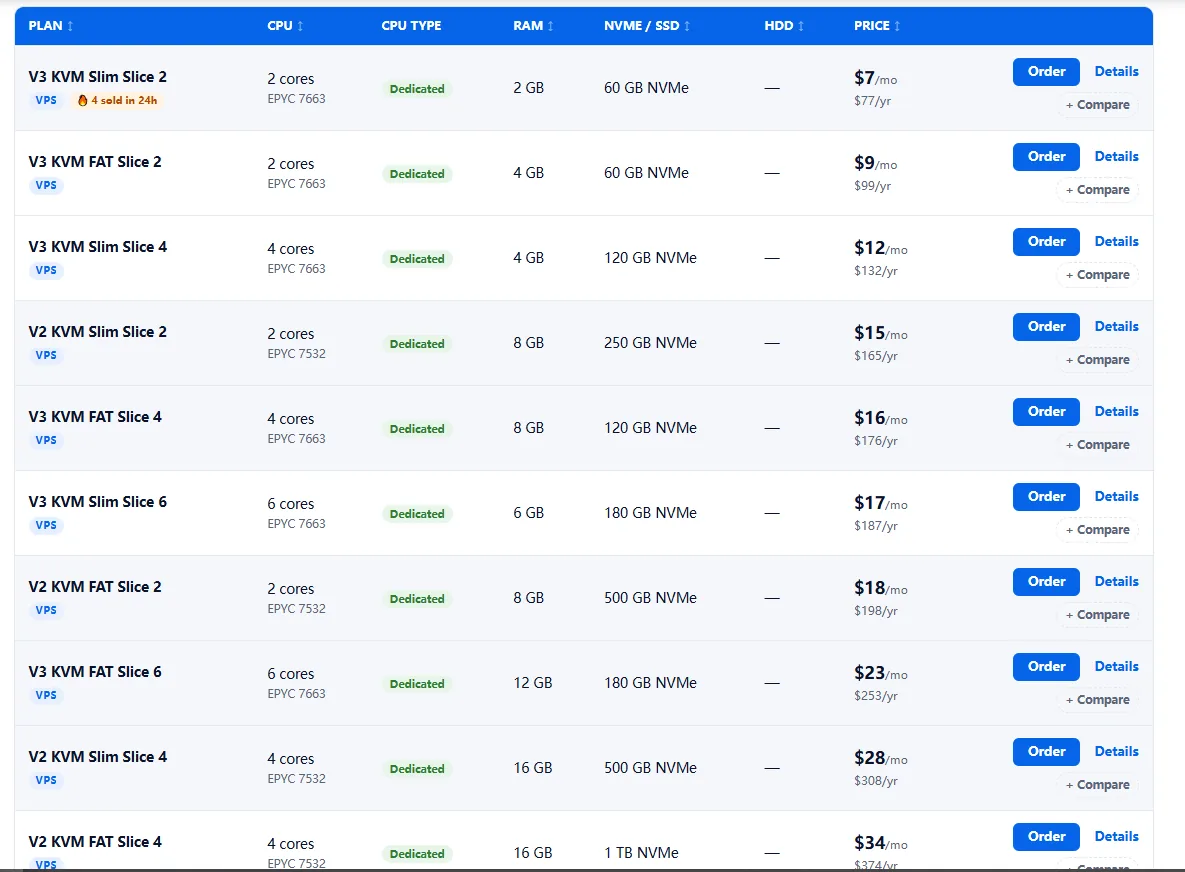Add V3 KVM Slim Slice 4 to Compare
The height and width of the screenshot is (872, 1185).
[x=1097, y=275]
